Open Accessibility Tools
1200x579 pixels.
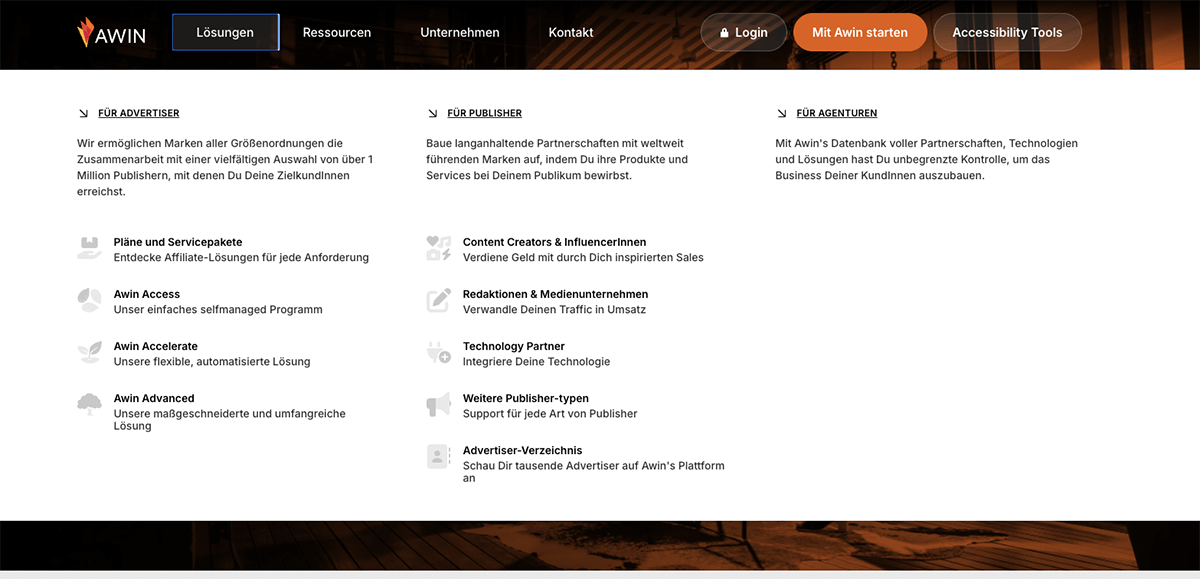tap(1007, 32)
